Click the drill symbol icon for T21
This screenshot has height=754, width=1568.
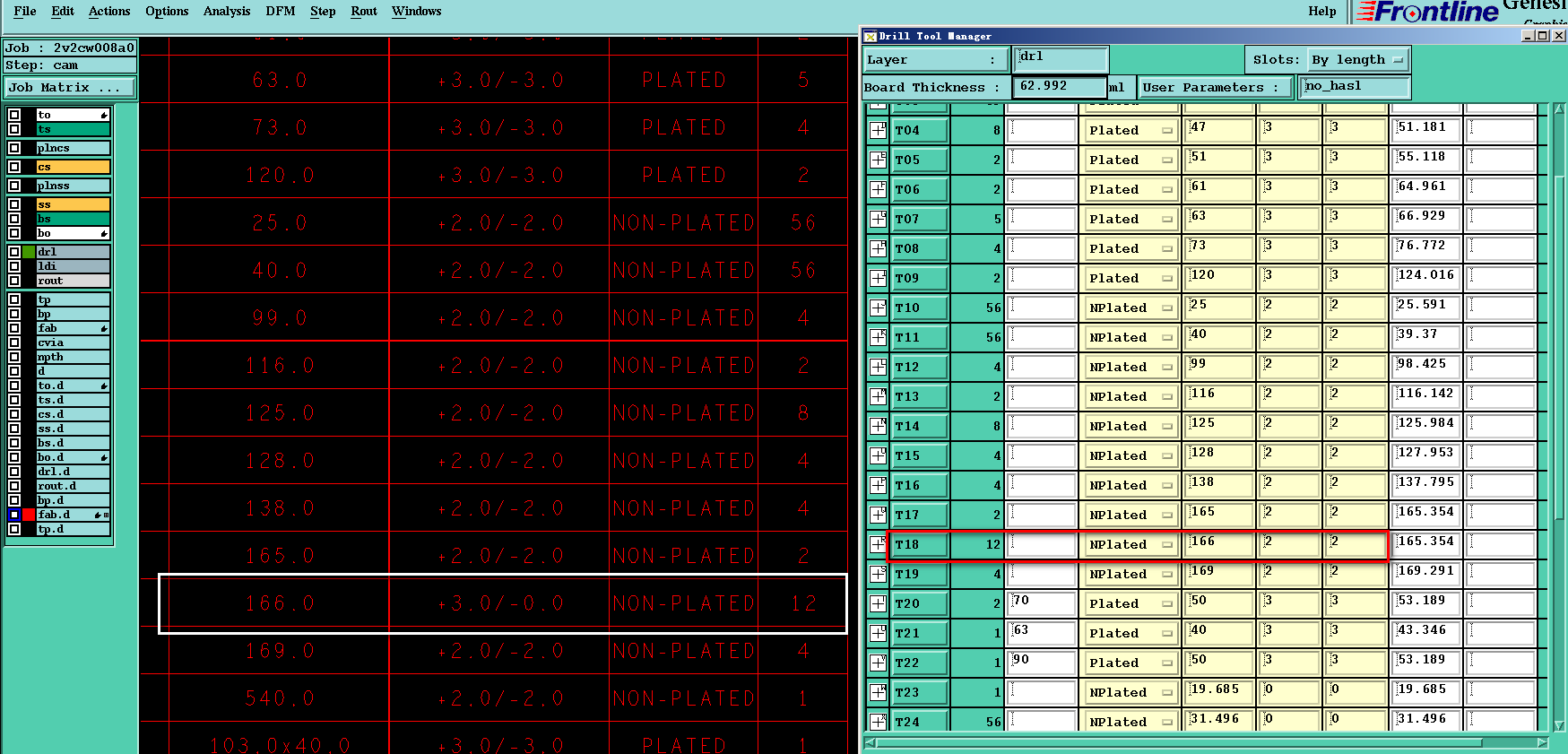click(x=878, y=633)
